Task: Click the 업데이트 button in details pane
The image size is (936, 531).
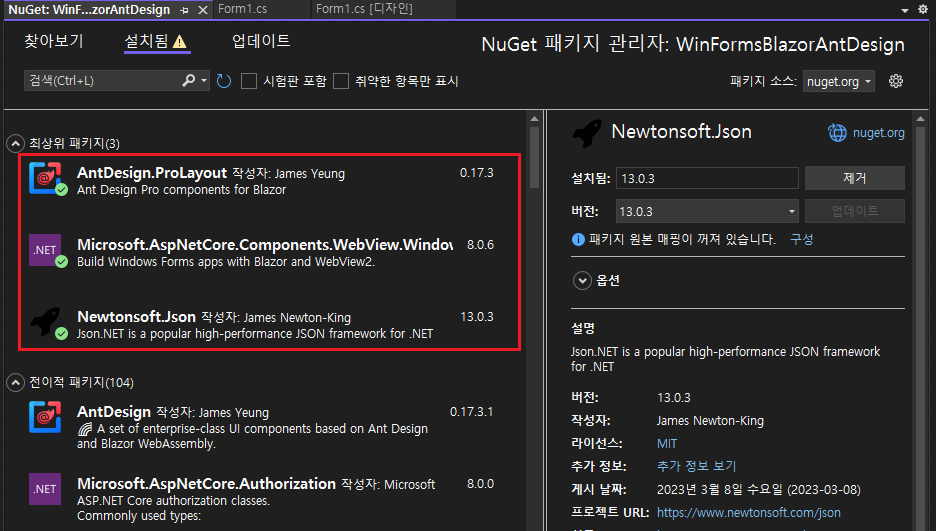Action: click(x=854, y=211)
